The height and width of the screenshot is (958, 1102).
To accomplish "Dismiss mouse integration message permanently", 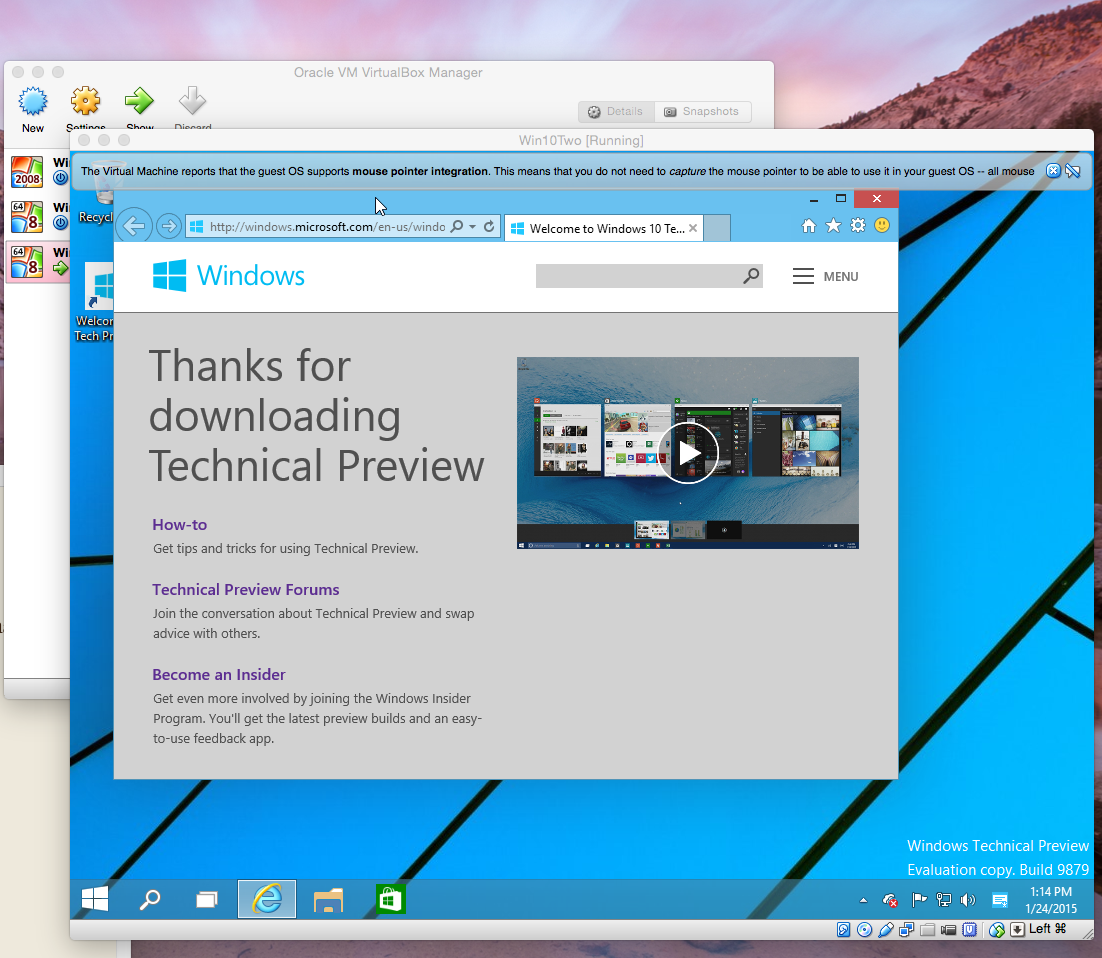I will [x=1073, y=171].
